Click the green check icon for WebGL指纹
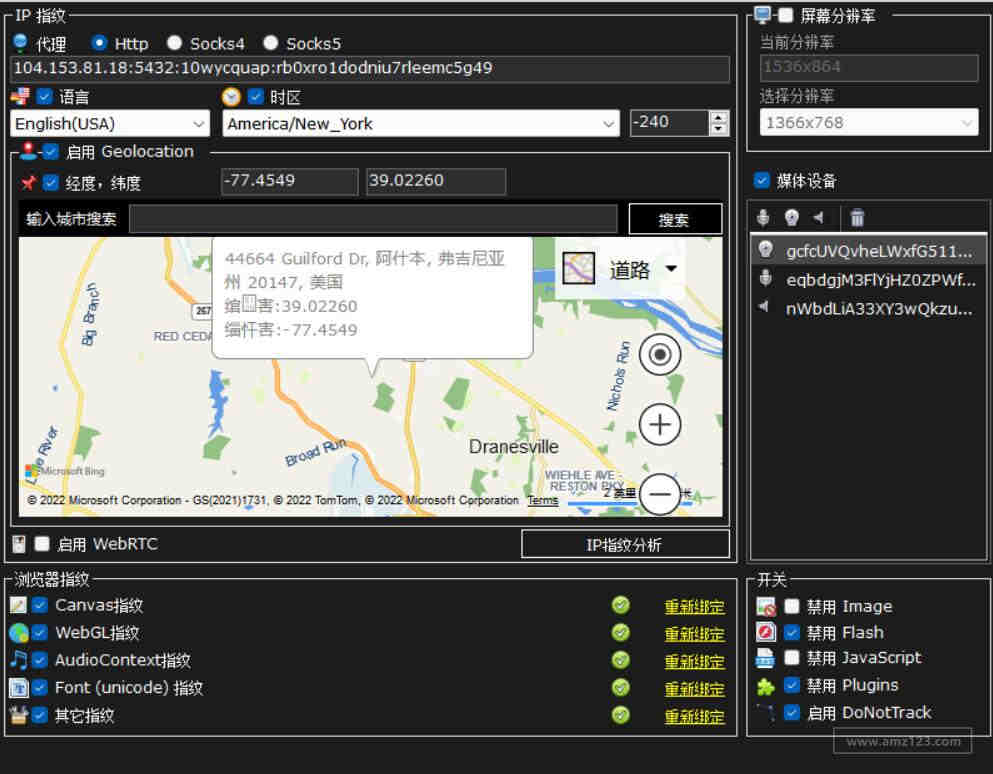This screenshot has height=774, width=993. click(x=621, y=632)
